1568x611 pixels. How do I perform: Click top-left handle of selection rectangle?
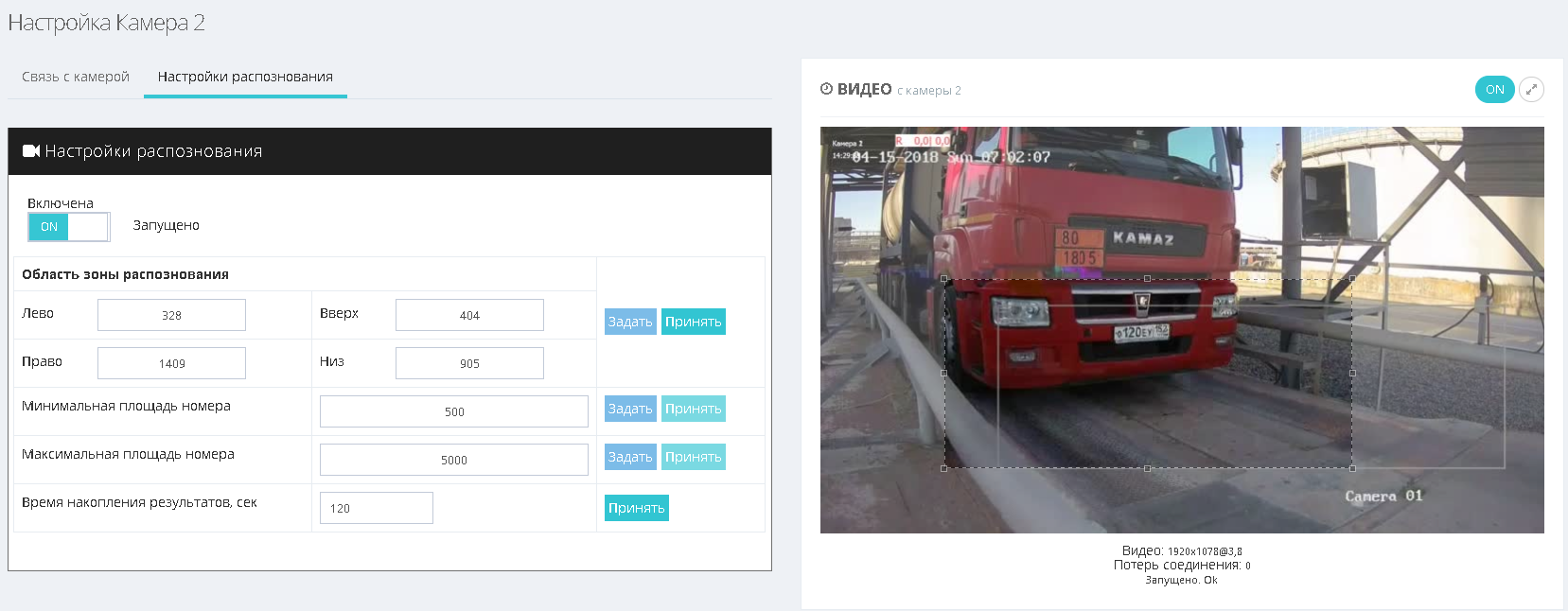click(x=944, y=279)
